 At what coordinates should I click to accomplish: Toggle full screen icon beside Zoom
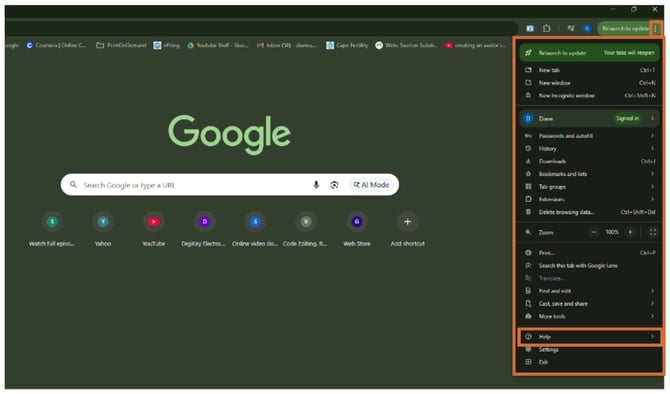coord(652,232)
